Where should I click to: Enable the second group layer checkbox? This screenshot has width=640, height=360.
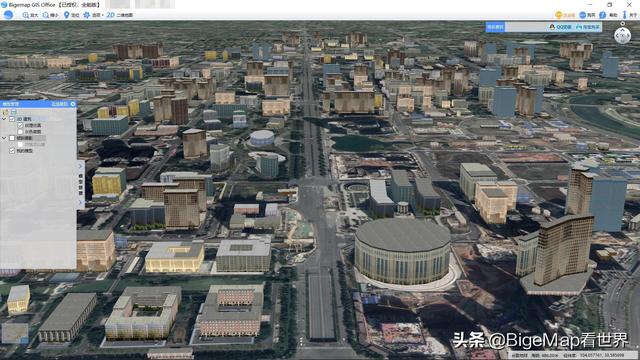point(12,138)
